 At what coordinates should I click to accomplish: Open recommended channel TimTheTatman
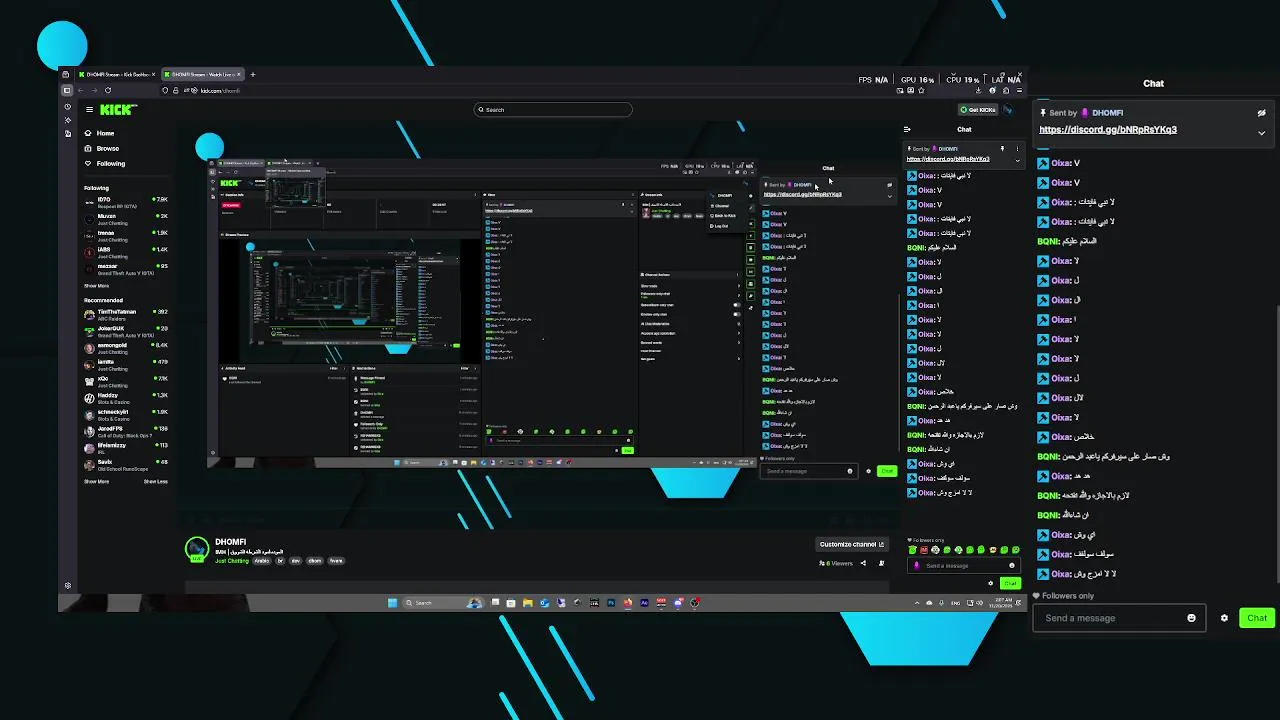[x=125, y=315]
